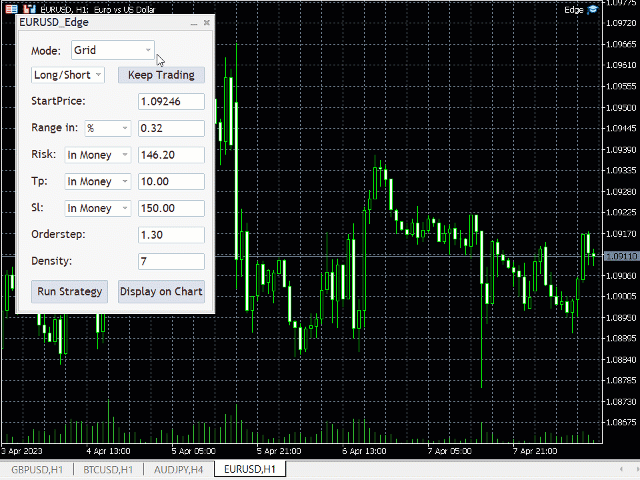Screen dimensions: 640x480
Task: Click the Keep Trading button
Action: [x=161, y=75]
